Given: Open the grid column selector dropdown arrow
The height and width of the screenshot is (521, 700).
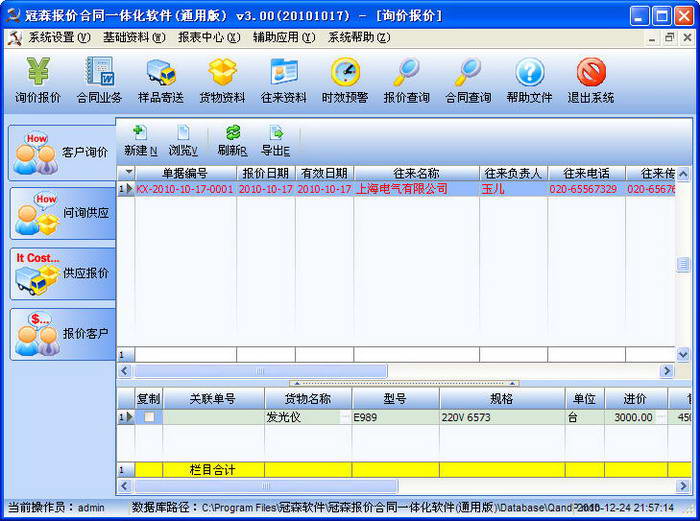Looking at the screenshot, I should coord(129,172).
